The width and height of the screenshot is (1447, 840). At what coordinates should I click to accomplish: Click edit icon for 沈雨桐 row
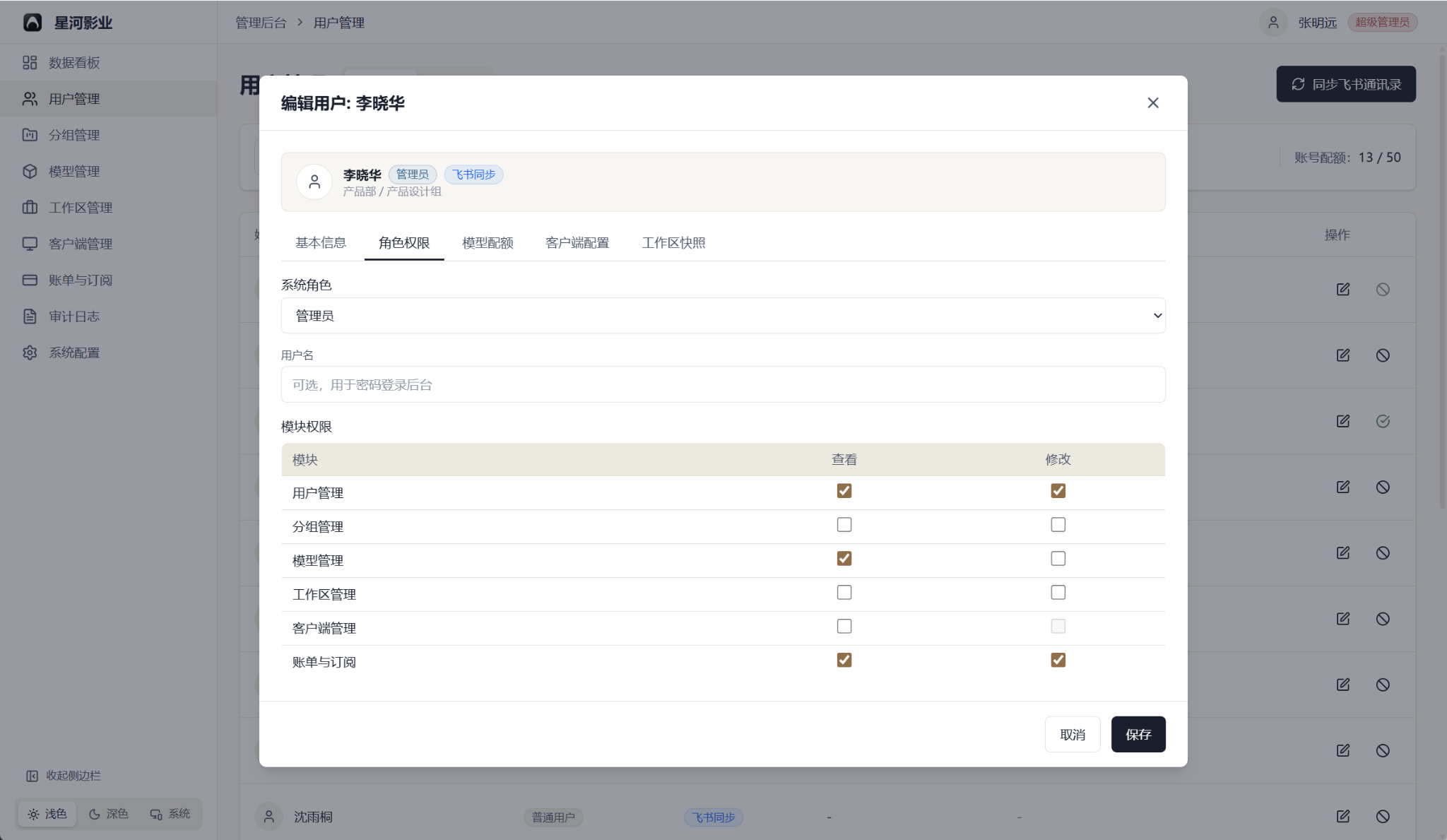(x=1343, y=816)
